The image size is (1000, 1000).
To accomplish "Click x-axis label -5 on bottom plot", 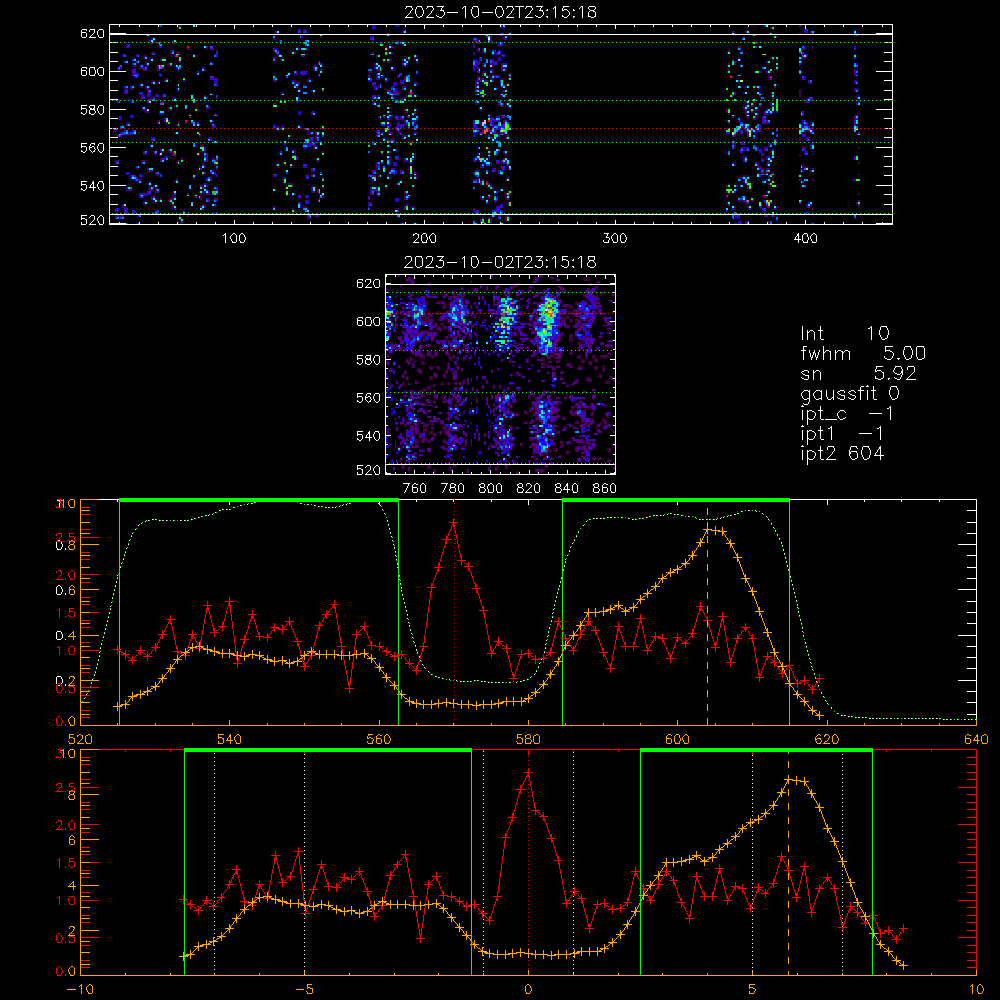I will (x=304, y=990).
